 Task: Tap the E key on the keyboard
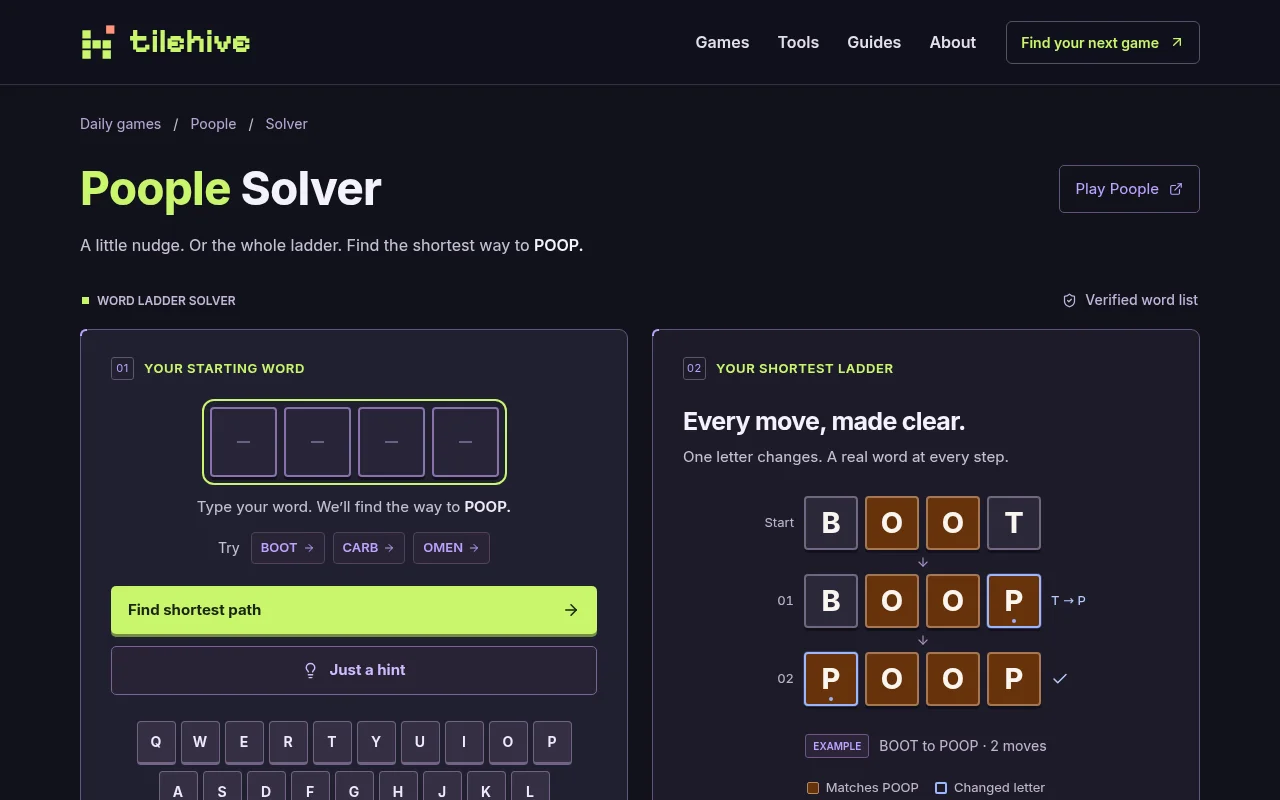[244, 742]
